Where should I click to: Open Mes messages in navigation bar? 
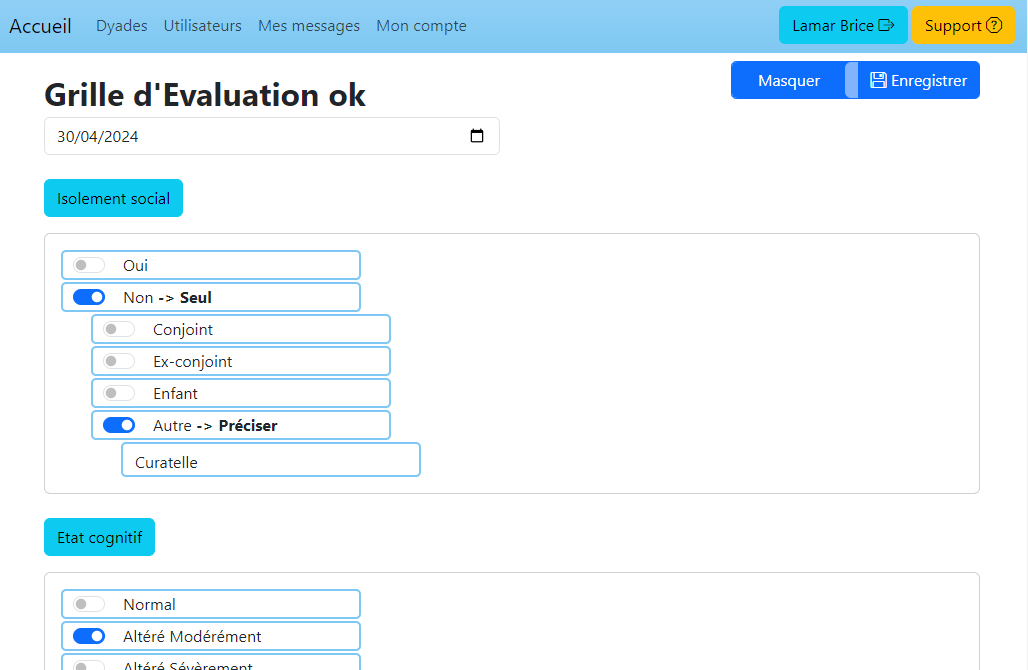tap(308, 26)
